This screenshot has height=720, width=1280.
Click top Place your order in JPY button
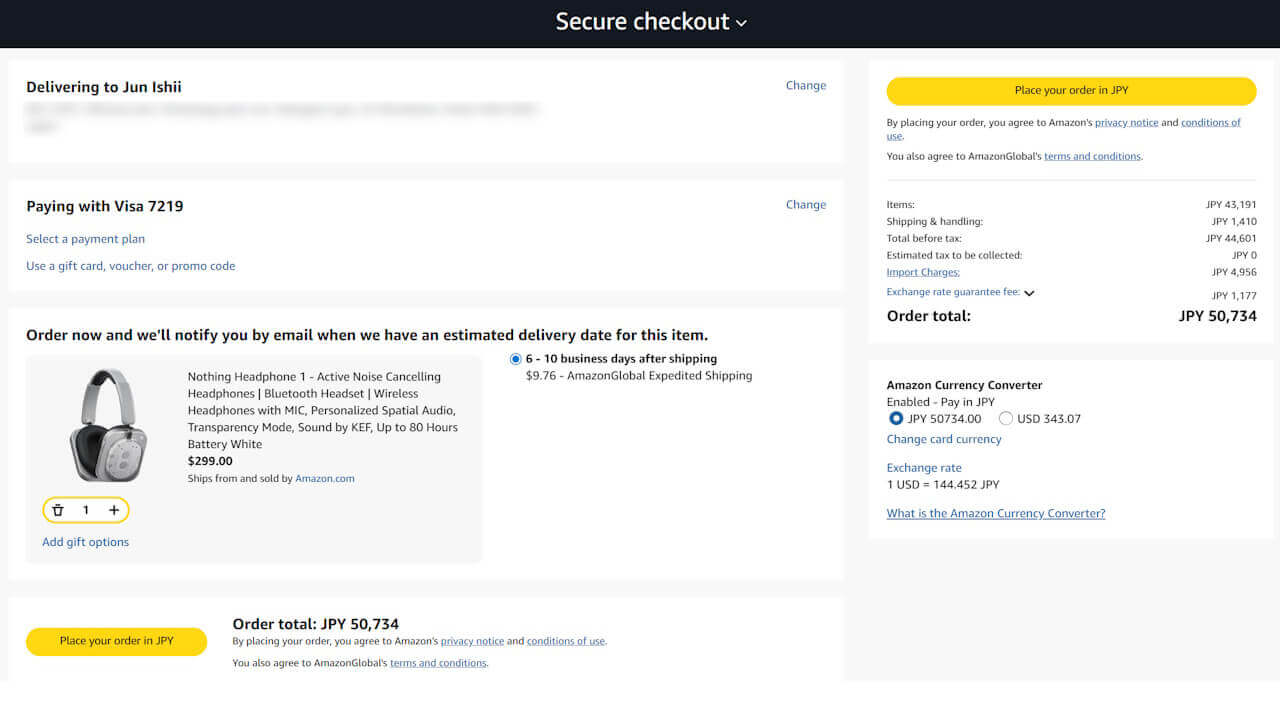pyautogui.click(x=1071, y=90)
